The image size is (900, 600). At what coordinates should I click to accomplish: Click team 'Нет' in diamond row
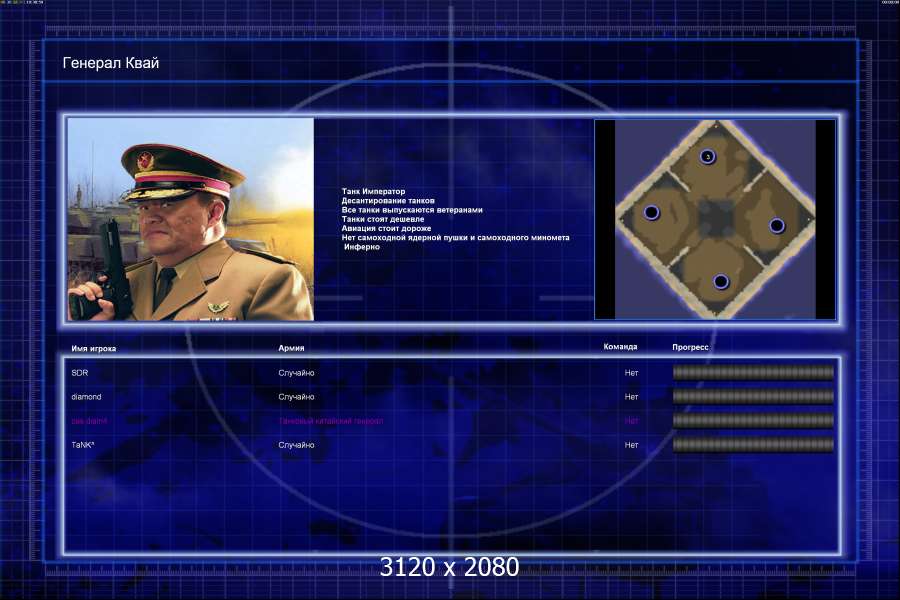tap(631, 397)
